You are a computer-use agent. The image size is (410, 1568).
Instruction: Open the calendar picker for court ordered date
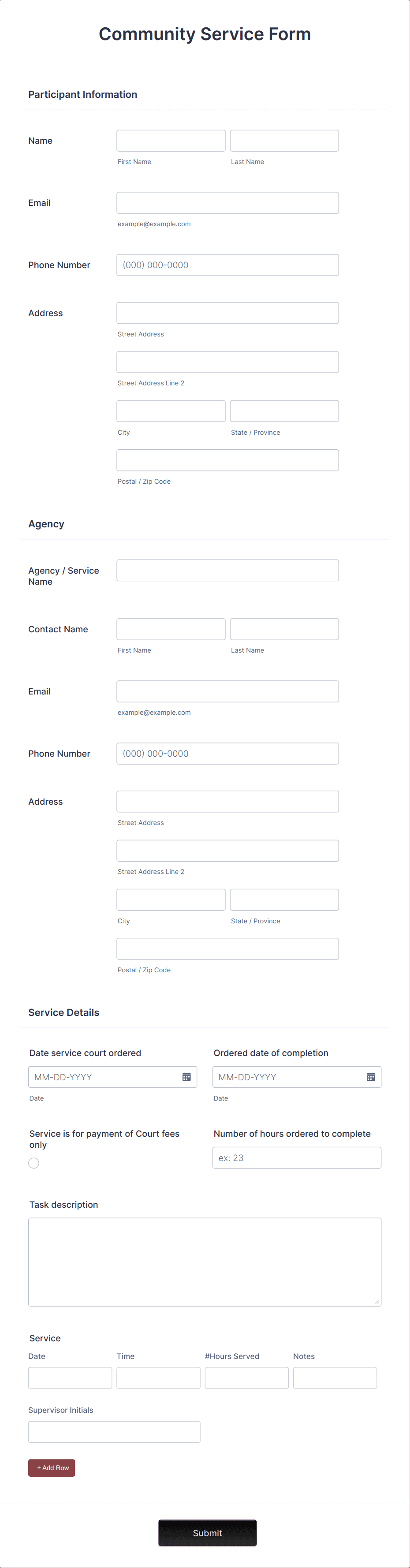tap(188, 1076)
